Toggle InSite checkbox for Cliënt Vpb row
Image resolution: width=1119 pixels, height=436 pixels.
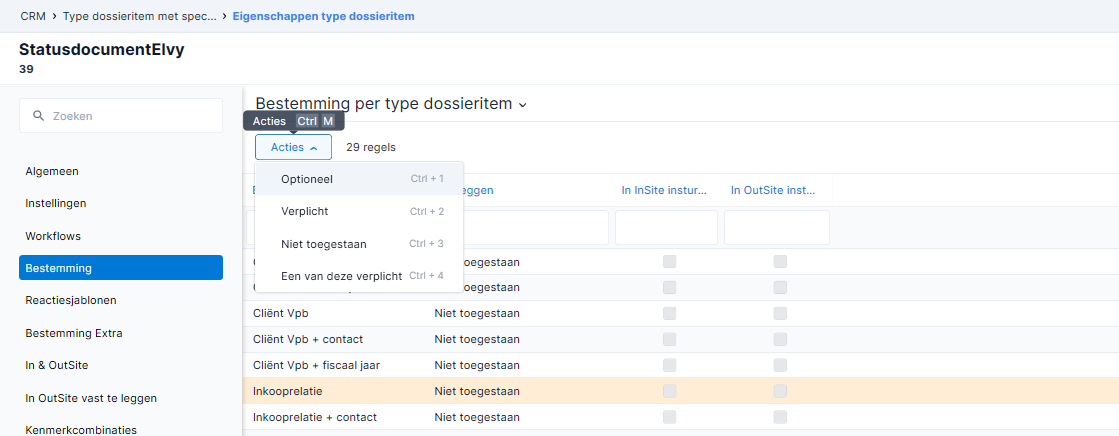coord(669,313)
